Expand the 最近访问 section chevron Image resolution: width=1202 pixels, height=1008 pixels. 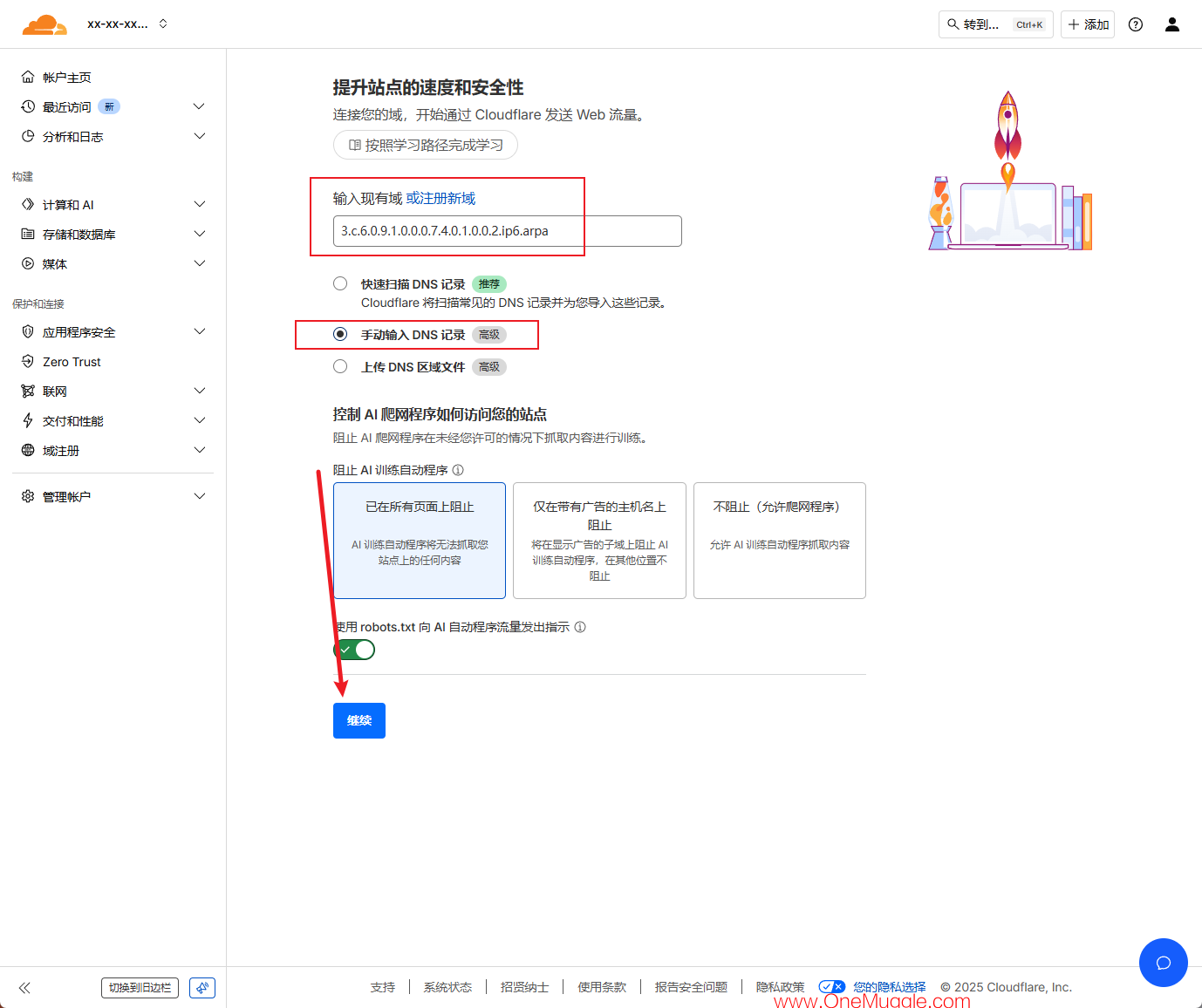(199, 106)
